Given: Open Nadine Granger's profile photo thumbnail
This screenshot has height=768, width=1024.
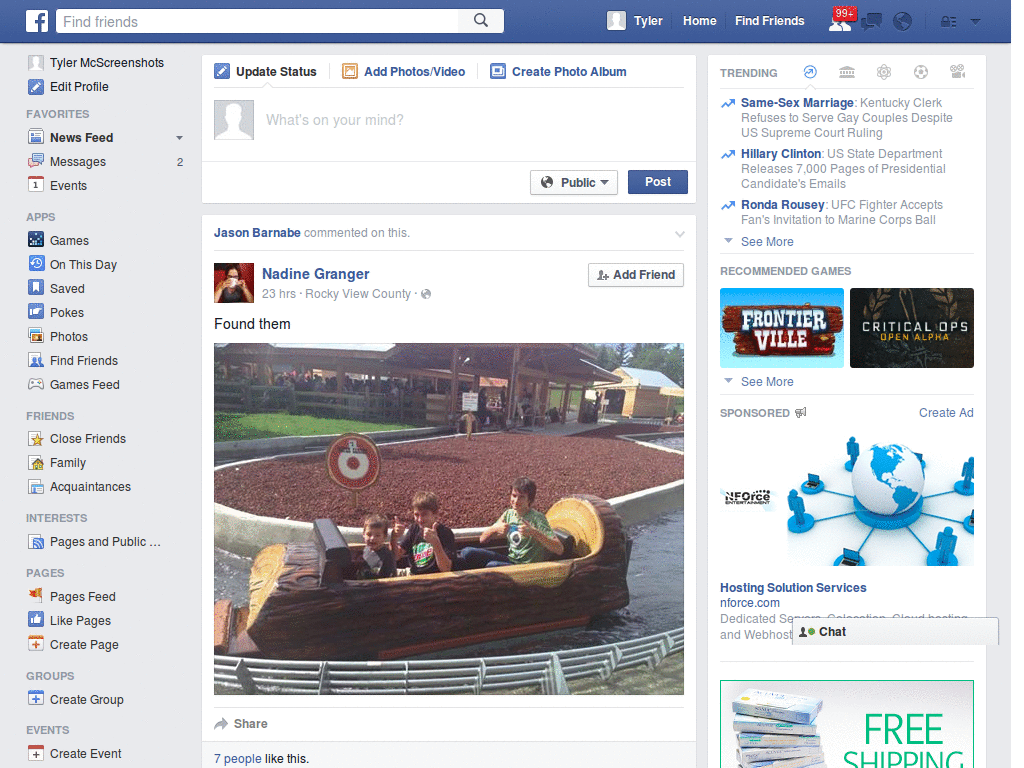Looking at the screenshot, I should tap(234, 283).
